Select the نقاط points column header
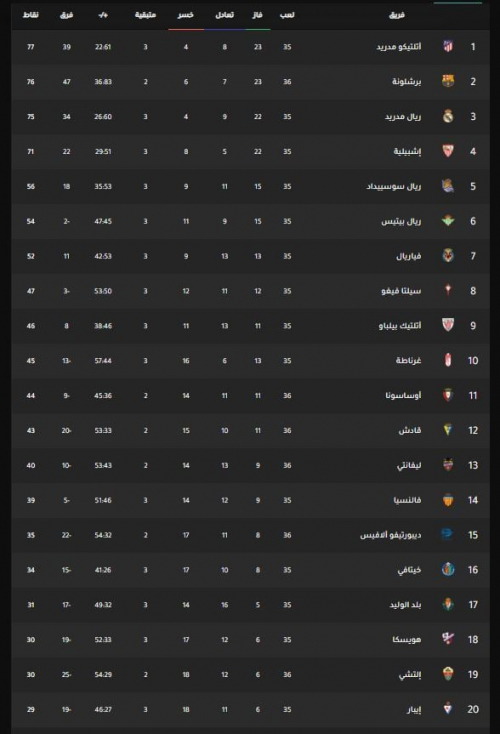The width and height of the screenshot is (500, 734). coord(31,15)
